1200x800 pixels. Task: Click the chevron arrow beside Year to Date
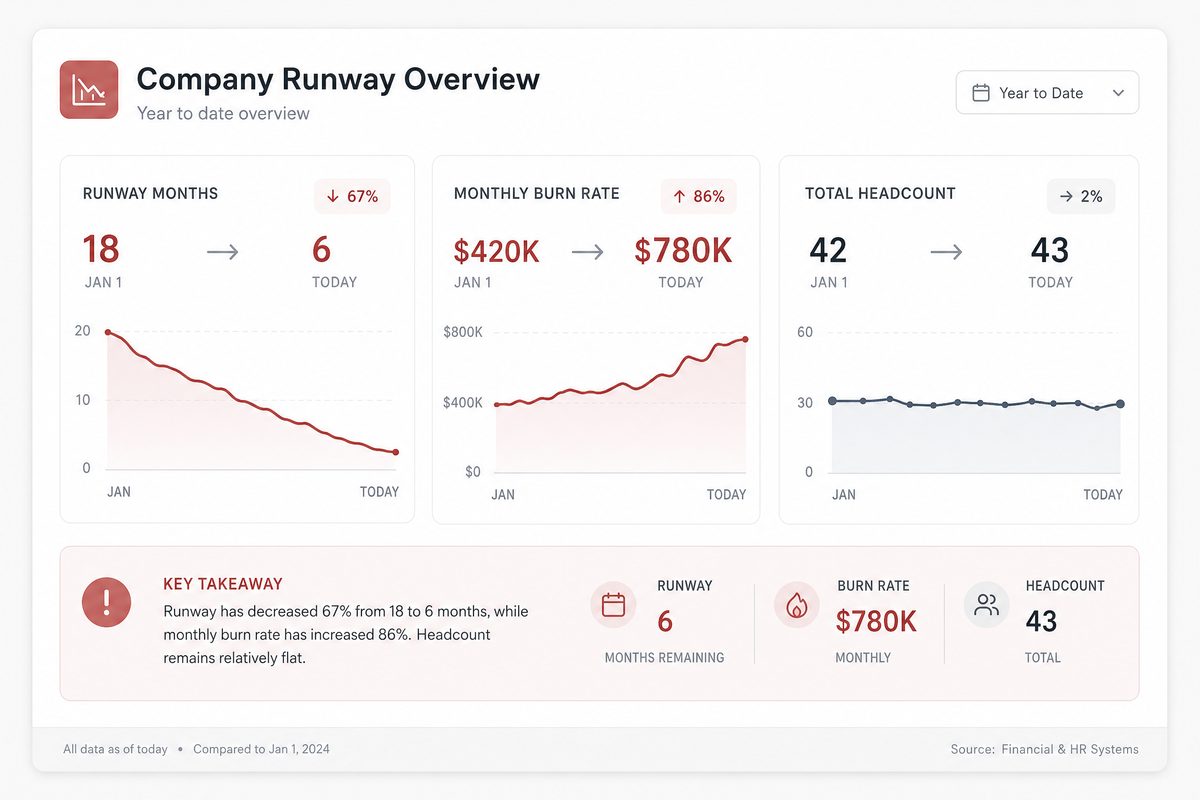coord(1118,93)
